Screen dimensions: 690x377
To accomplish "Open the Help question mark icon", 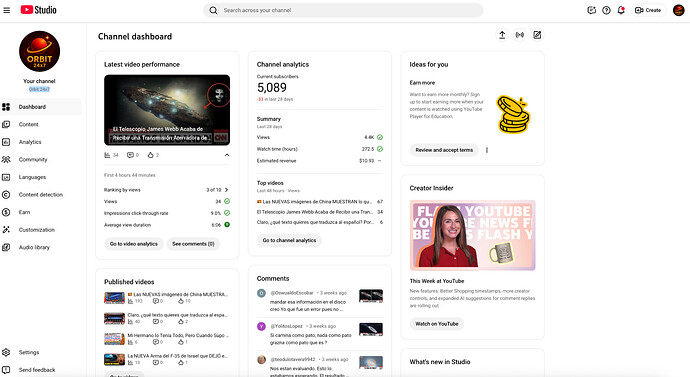I will (x=606, y=10).
